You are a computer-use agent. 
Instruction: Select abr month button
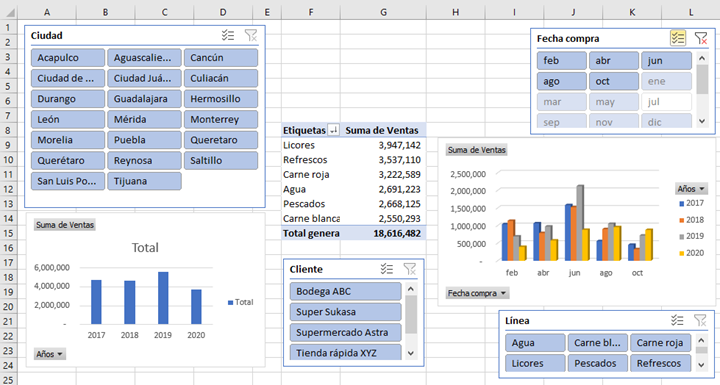[614, 61]
